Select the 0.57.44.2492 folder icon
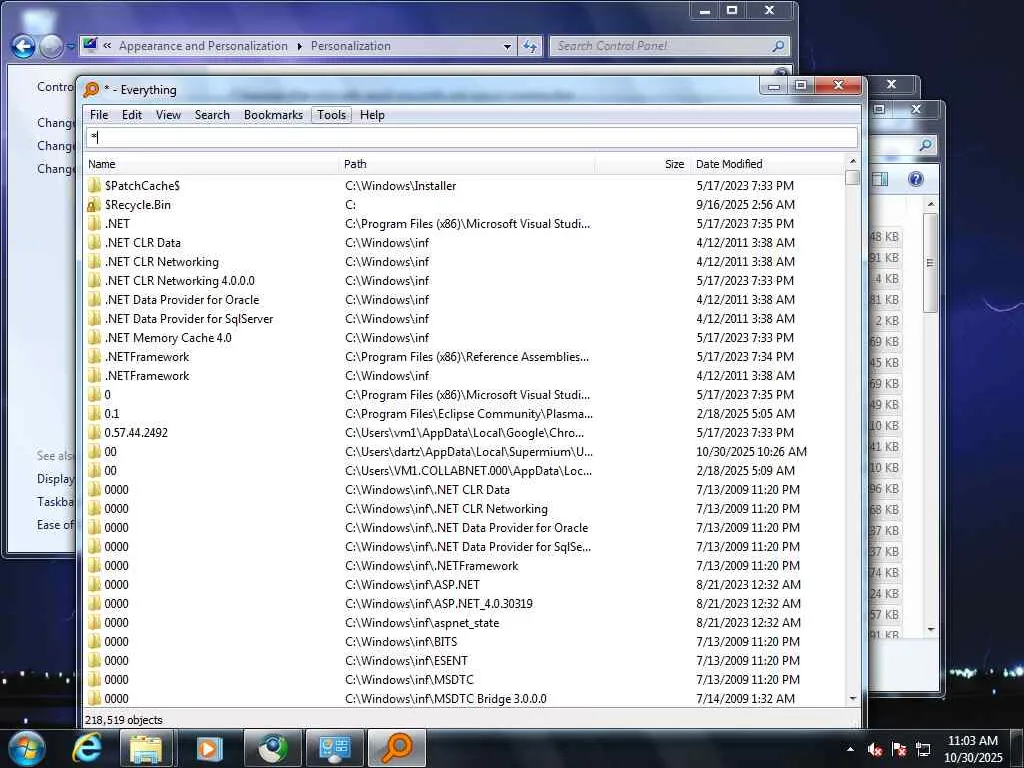The height and width of the screenshot is (768, 1024). point(94,432)
